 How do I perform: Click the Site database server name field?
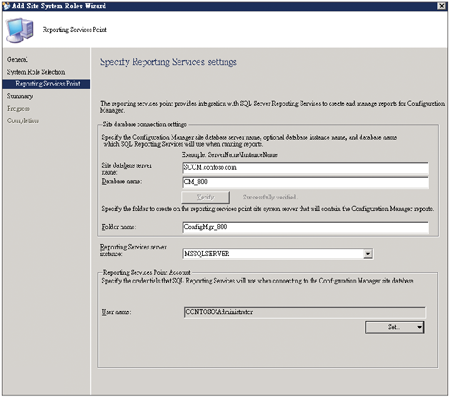pos(305,168)
